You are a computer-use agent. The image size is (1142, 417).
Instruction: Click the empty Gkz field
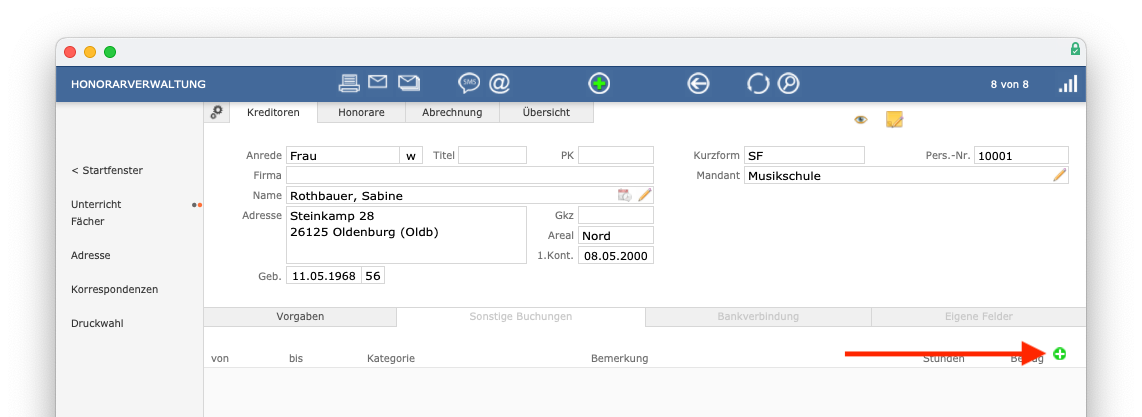pos(616,215)
